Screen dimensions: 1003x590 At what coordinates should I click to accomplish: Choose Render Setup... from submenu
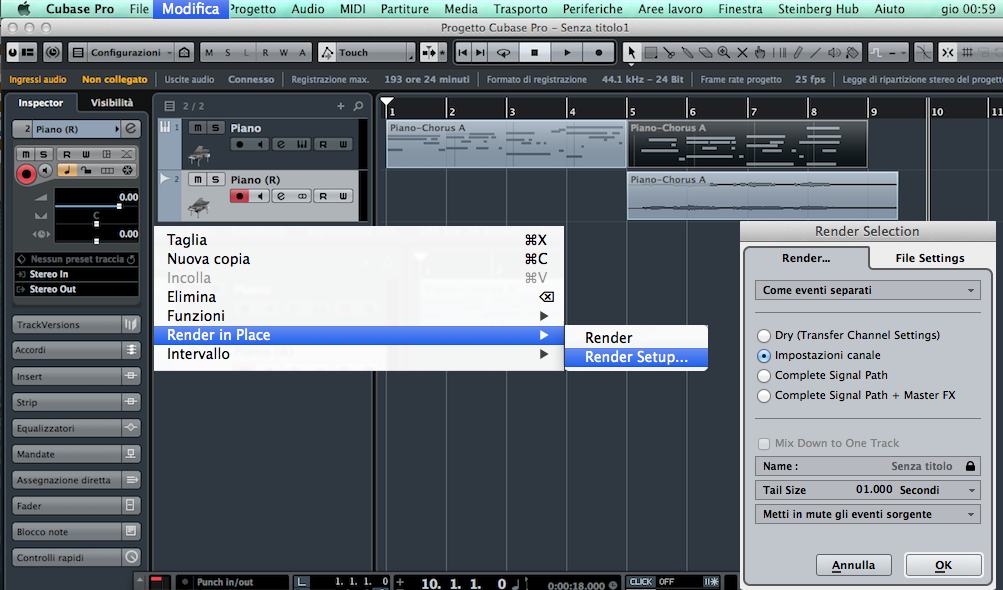636,357
